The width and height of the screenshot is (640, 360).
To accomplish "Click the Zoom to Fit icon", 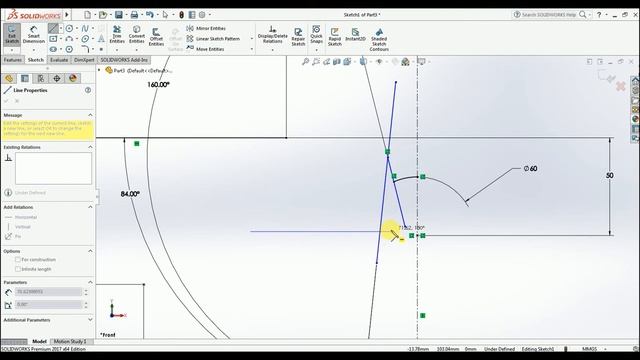I will [x=305, y=62].
